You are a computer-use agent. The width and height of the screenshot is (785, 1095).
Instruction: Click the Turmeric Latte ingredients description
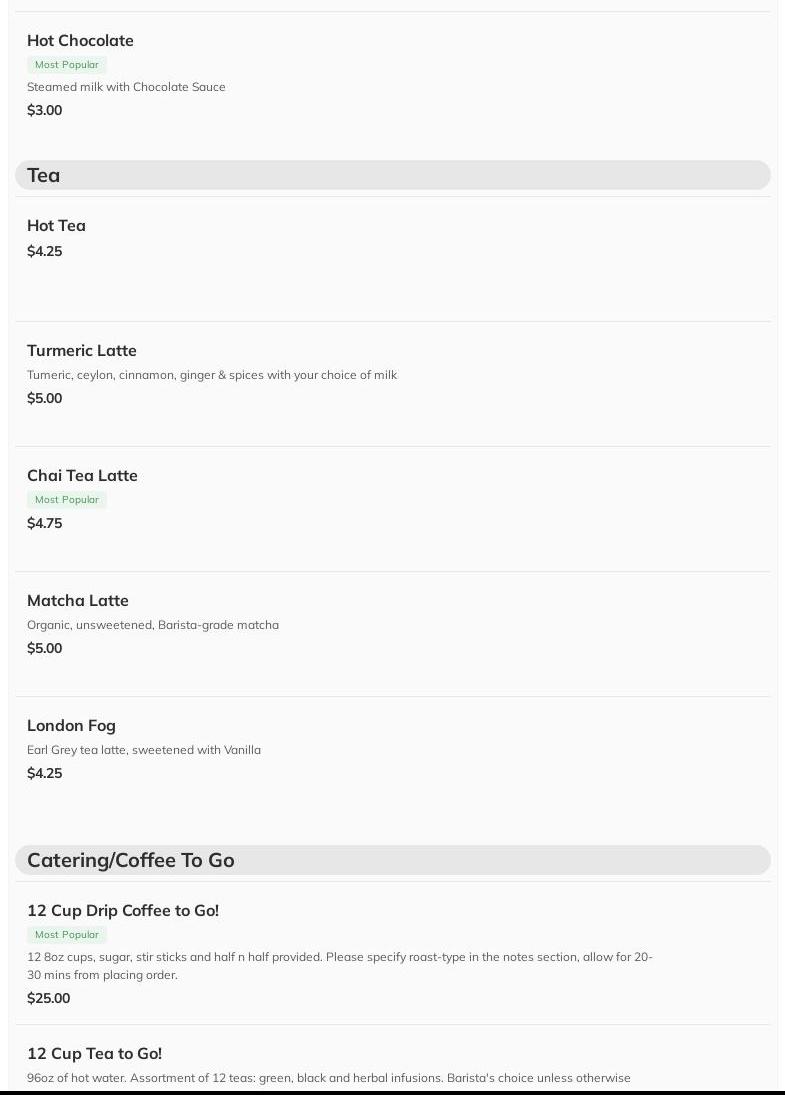pyautogui.click(x=212, y=375)
